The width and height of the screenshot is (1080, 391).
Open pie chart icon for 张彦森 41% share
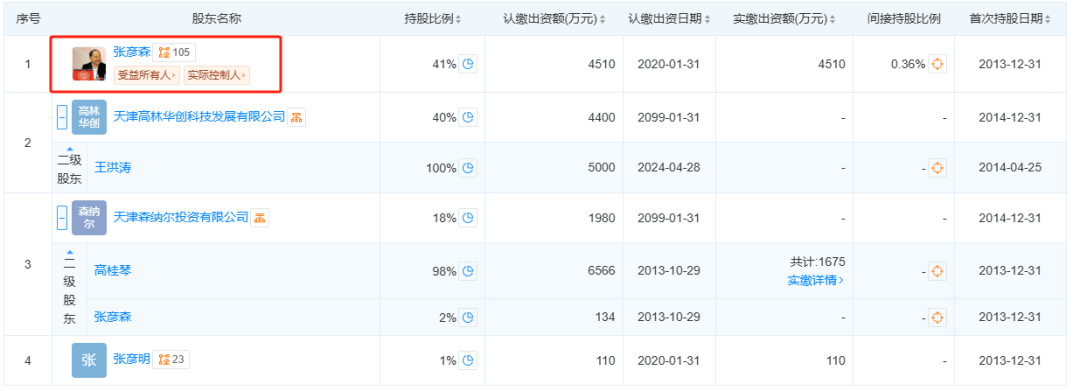pyautogui.click(x=468, y=64)
